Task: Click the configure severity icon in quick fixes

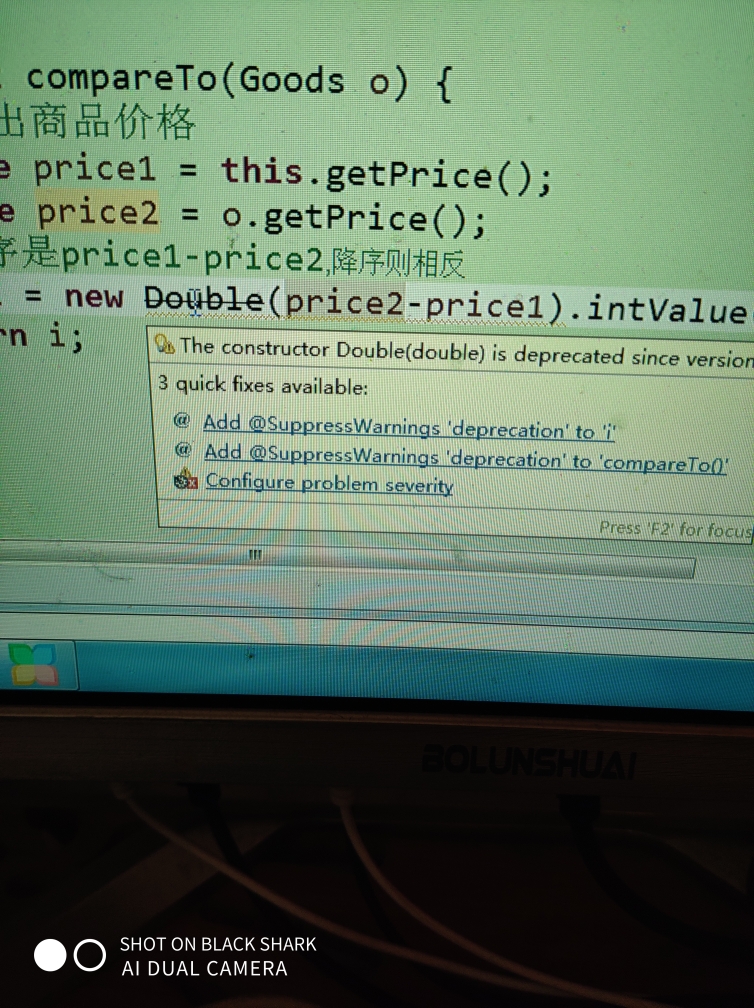Action: click(186, 479)
